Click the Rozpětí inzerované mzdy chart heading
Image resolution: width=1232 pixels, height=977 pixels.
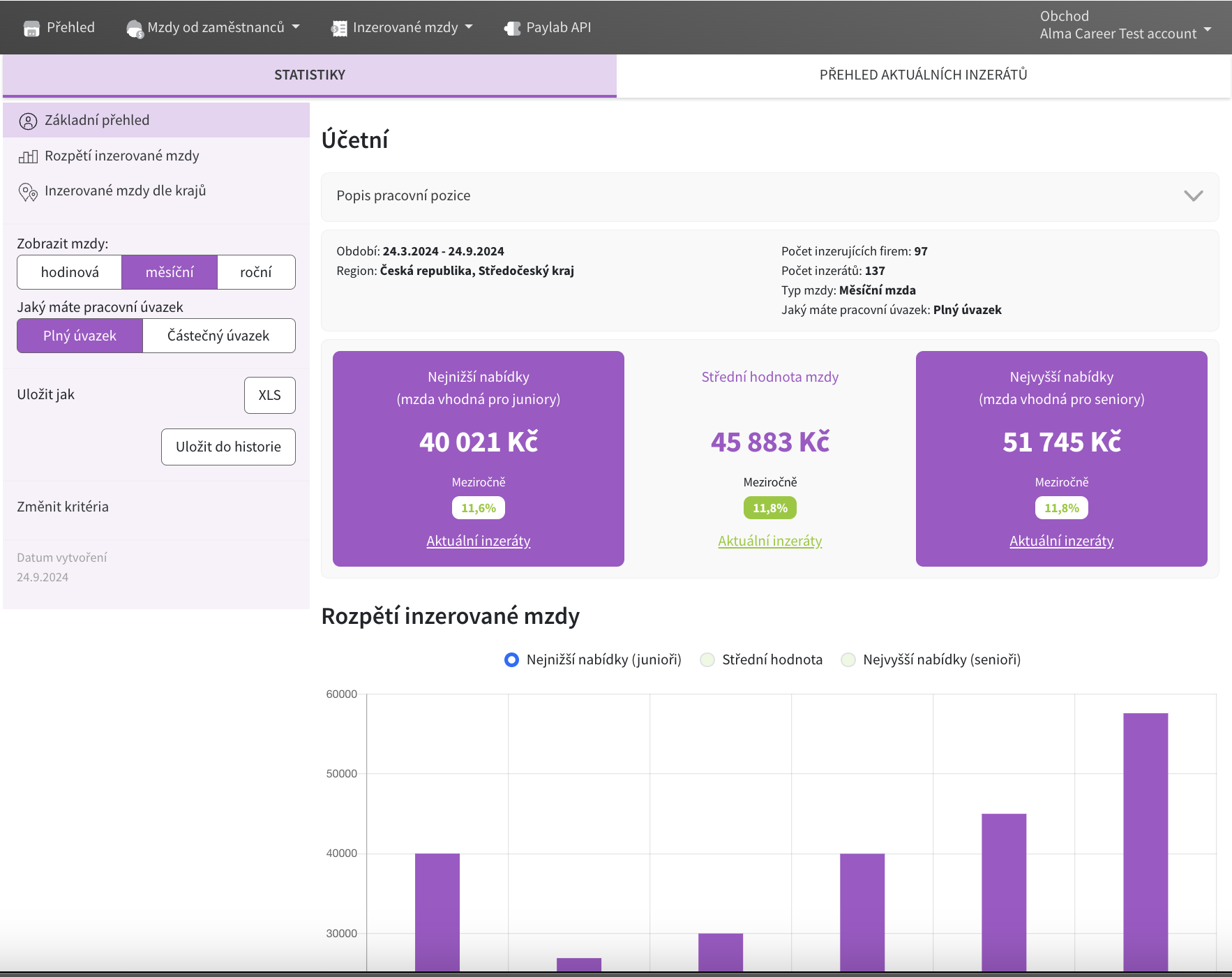(x=451, y=616)
